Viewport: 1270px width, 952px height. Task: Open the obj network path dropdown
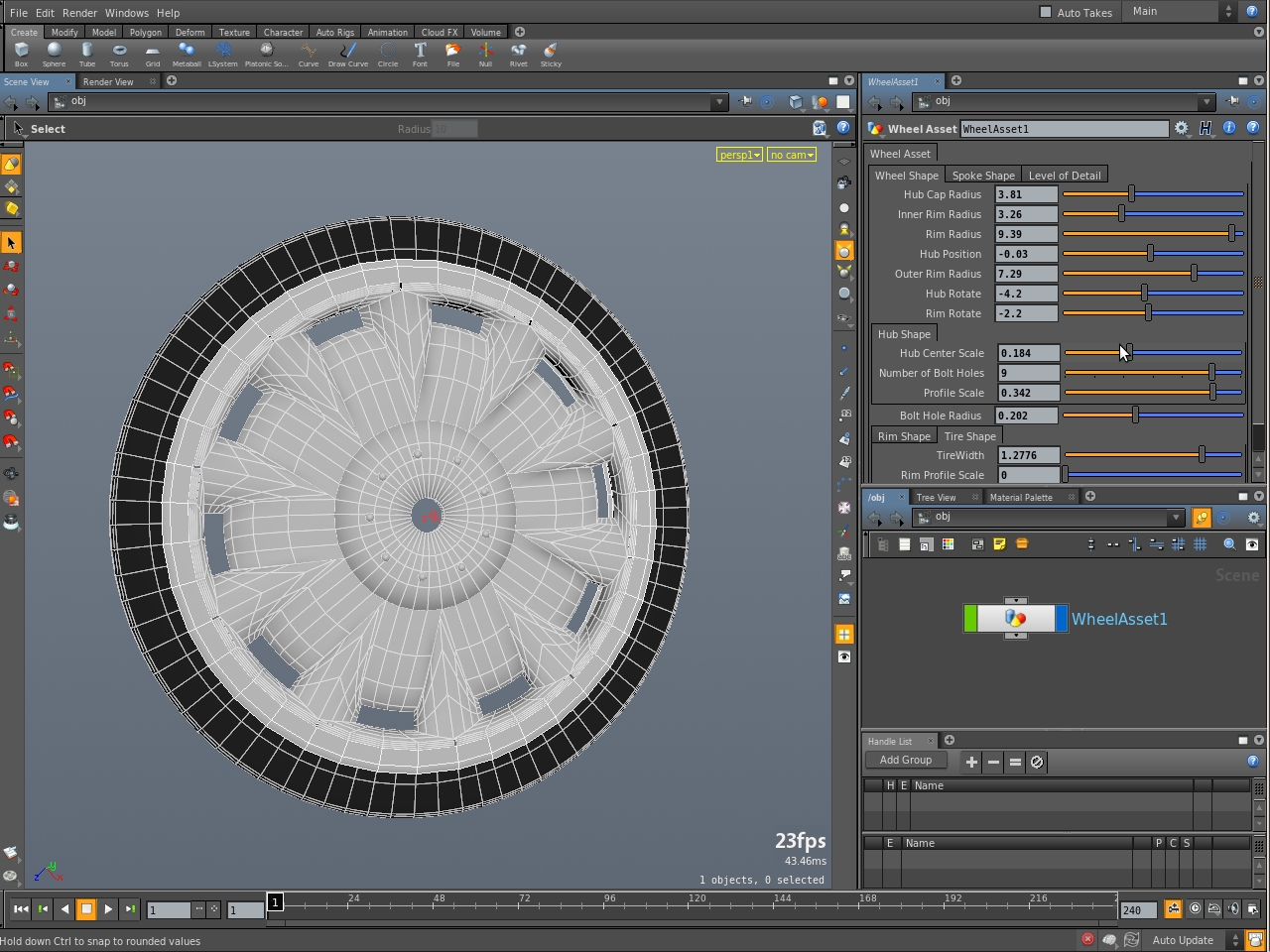720,101
